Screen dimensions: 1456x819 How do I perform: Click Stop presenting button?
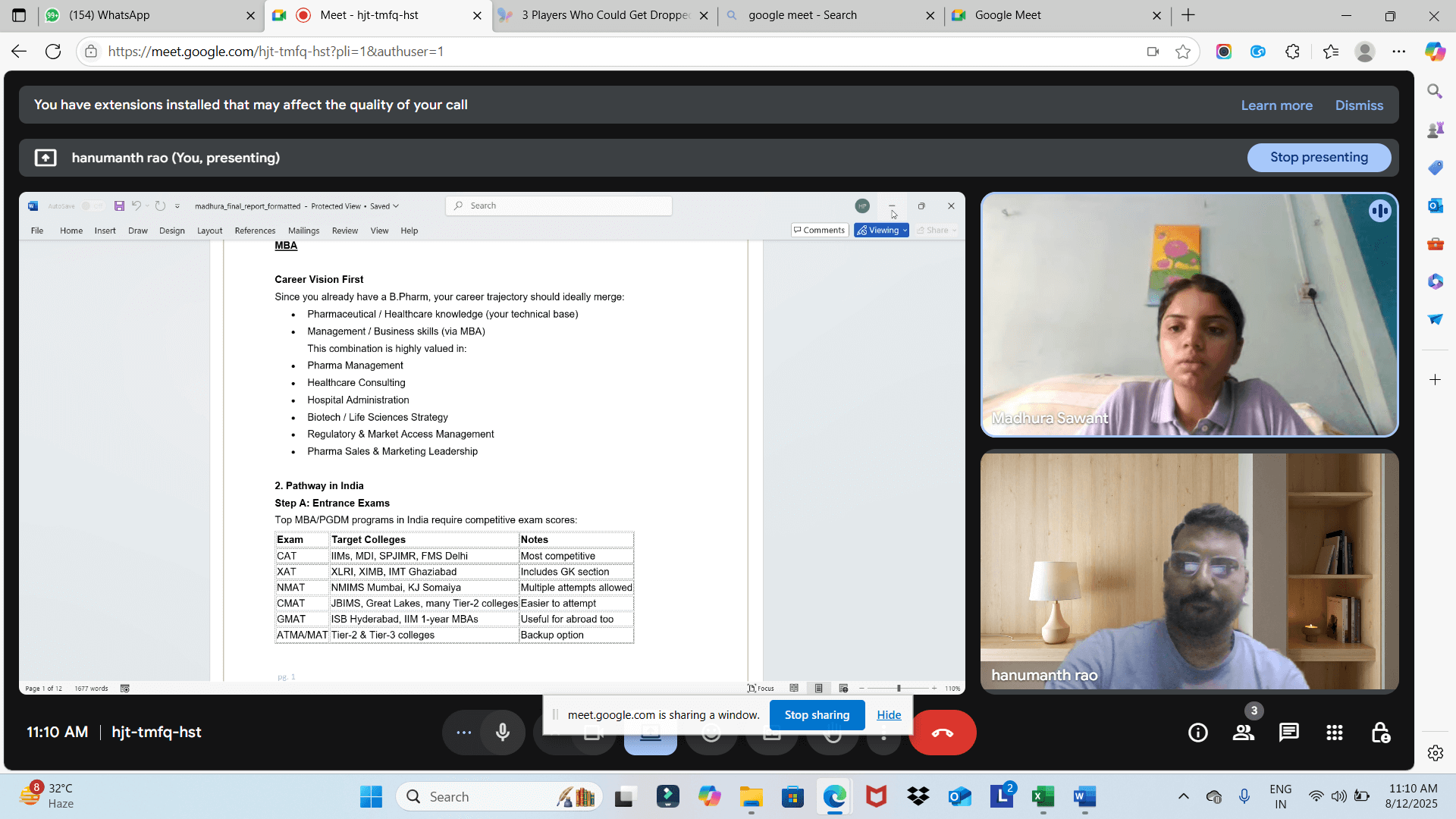pos(1319,158)
